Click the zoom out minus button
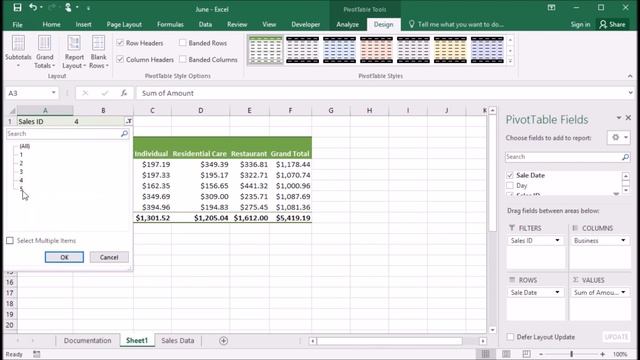640x360 pixels. pos(541,354)
